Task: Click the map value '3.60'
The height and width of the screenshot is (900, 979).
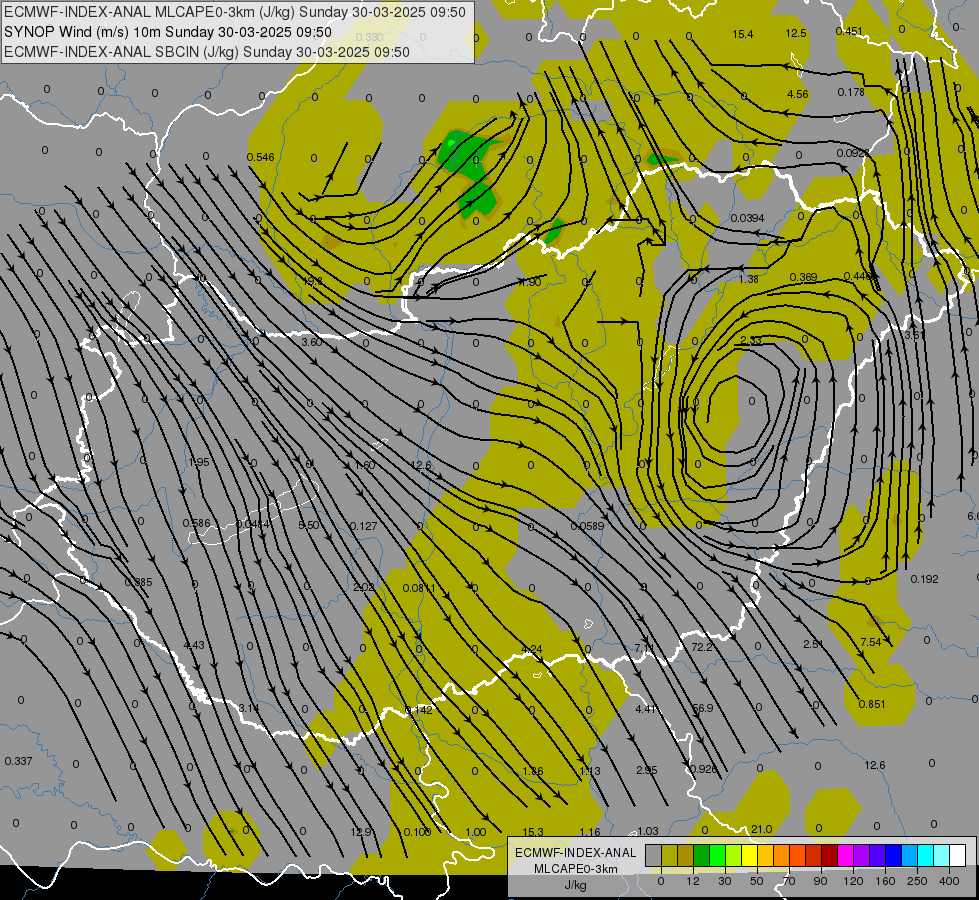Action: pos(312,342)
